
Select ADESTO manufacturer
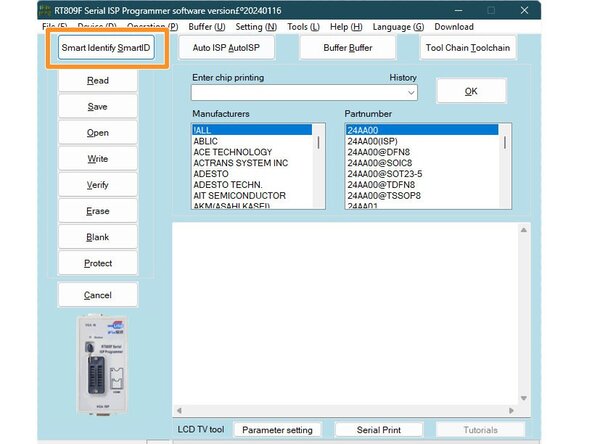[252, 174]
